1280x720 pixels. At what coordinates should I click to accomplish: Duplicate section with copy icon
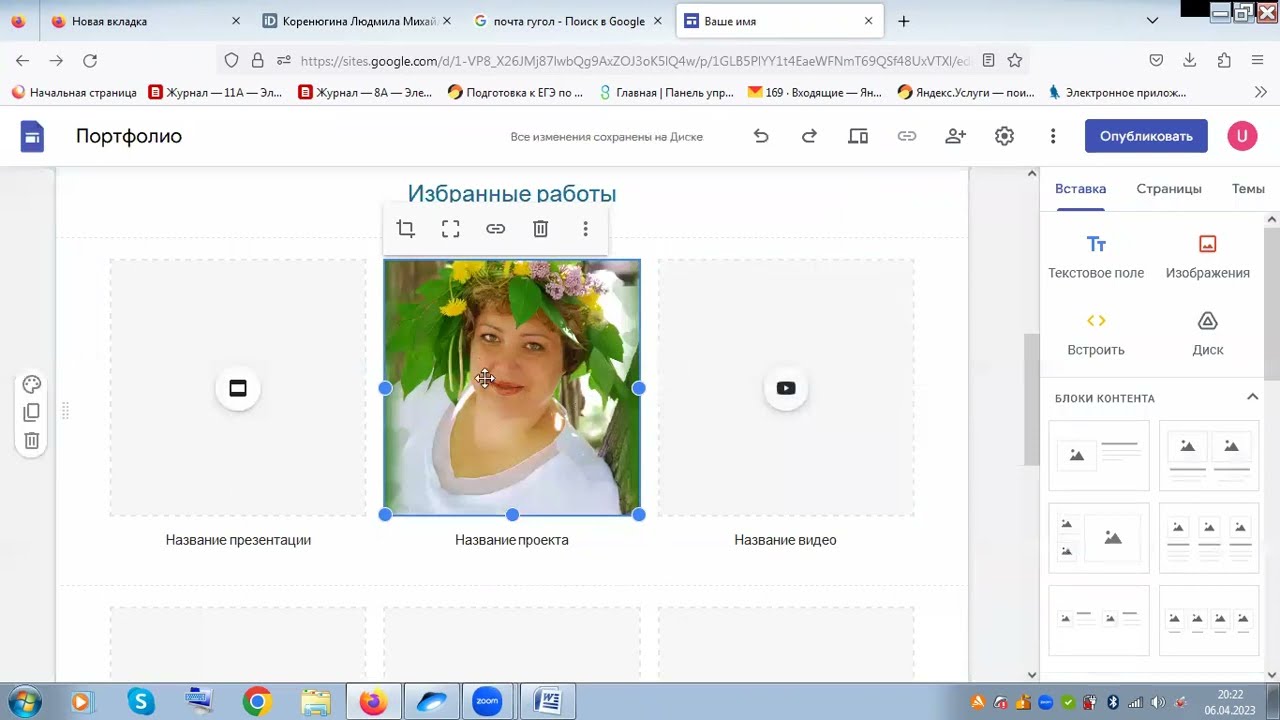pos(31,412)
